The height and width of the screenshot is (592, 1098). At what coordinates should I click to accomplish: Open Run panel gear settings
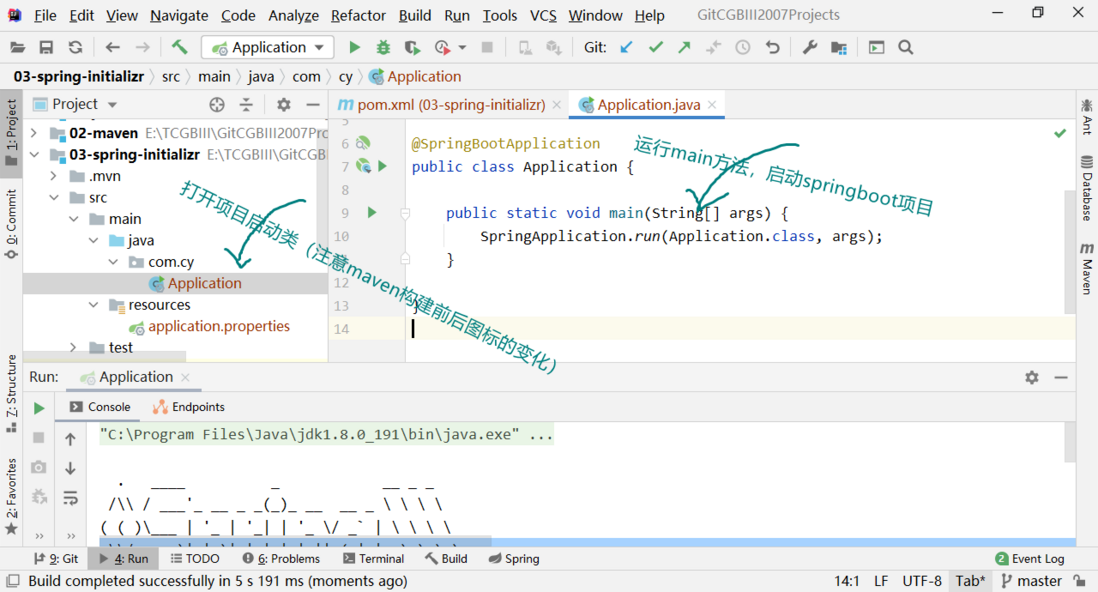[x=1031, y=378]
